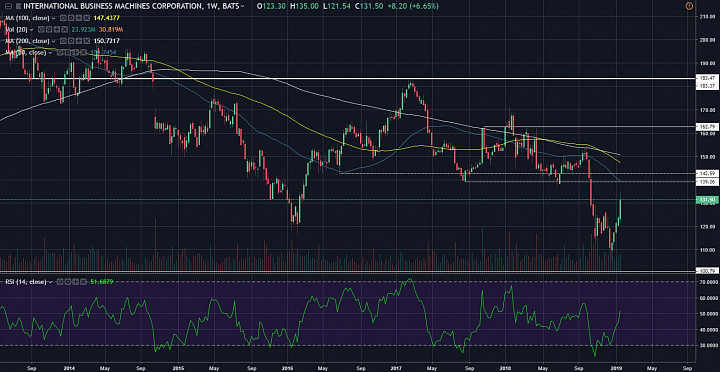Screen dimensions: 720x372
Task: Open format settings for MA (50, close)
Action: coord(68,52)
